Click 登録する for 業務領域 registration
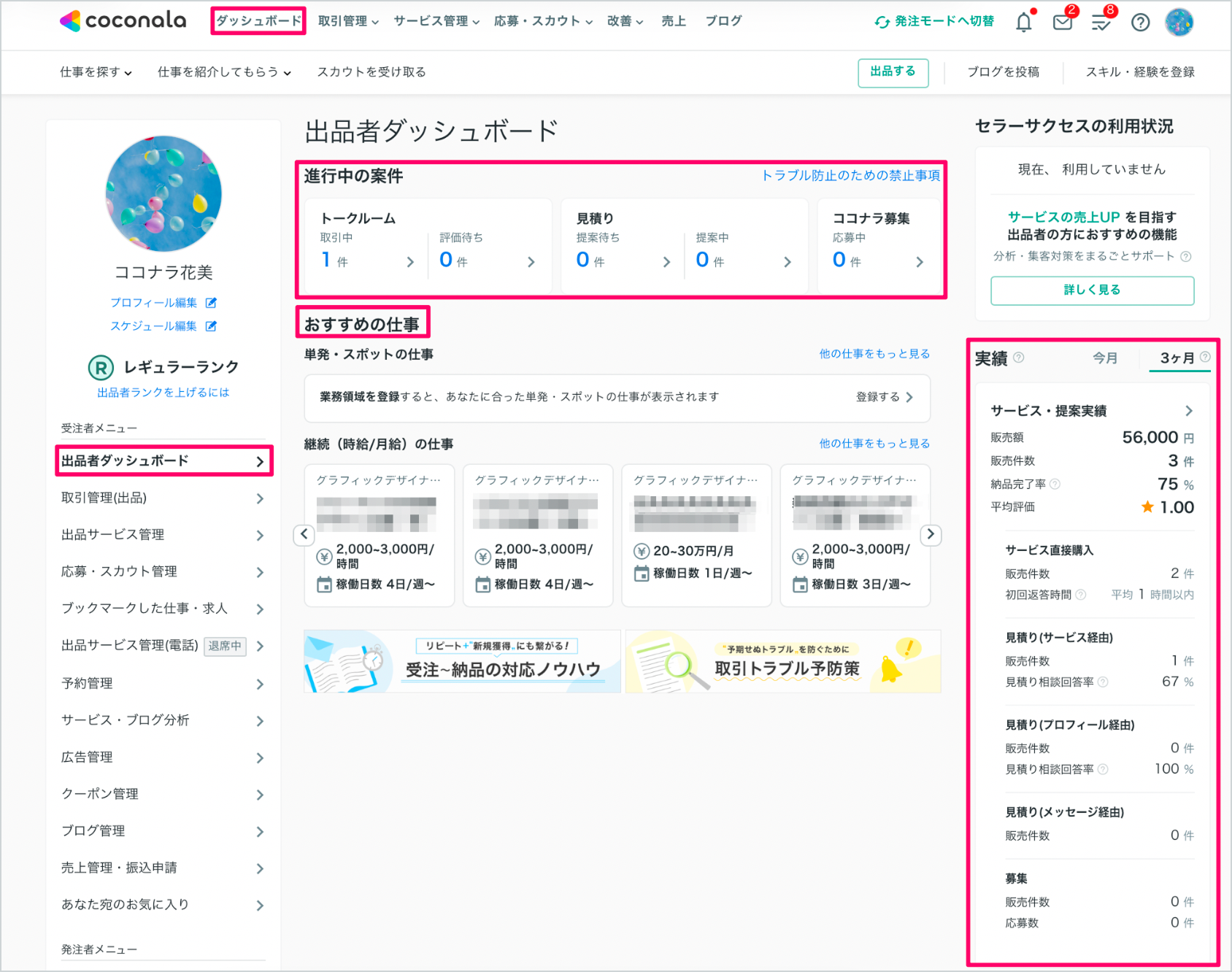The image size is (1232, 972). [885, 397]
